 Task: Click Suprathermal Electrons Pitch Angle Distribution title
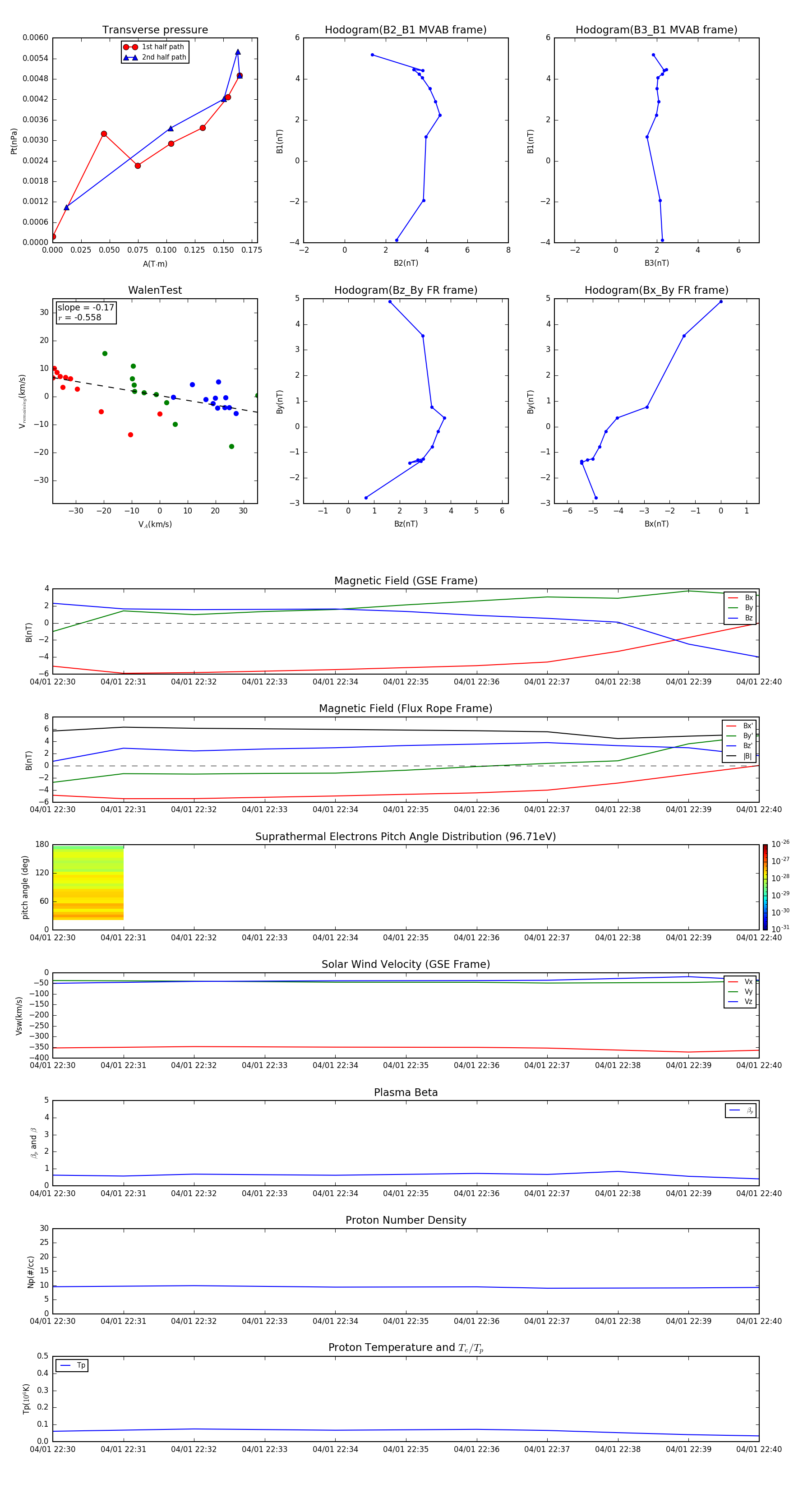point(406,837)
